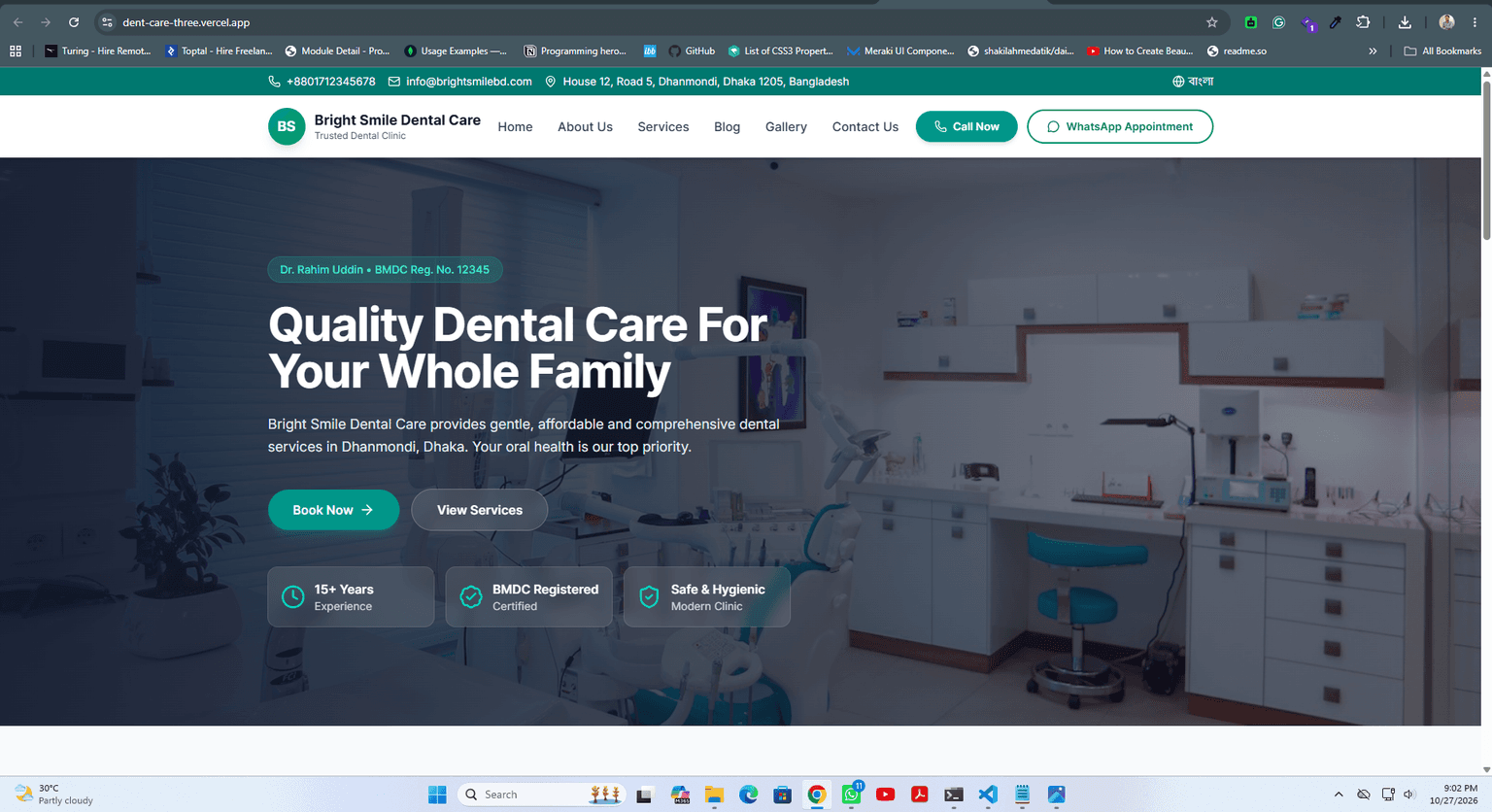Click the 15+ Years Experience card

(351, 596)
